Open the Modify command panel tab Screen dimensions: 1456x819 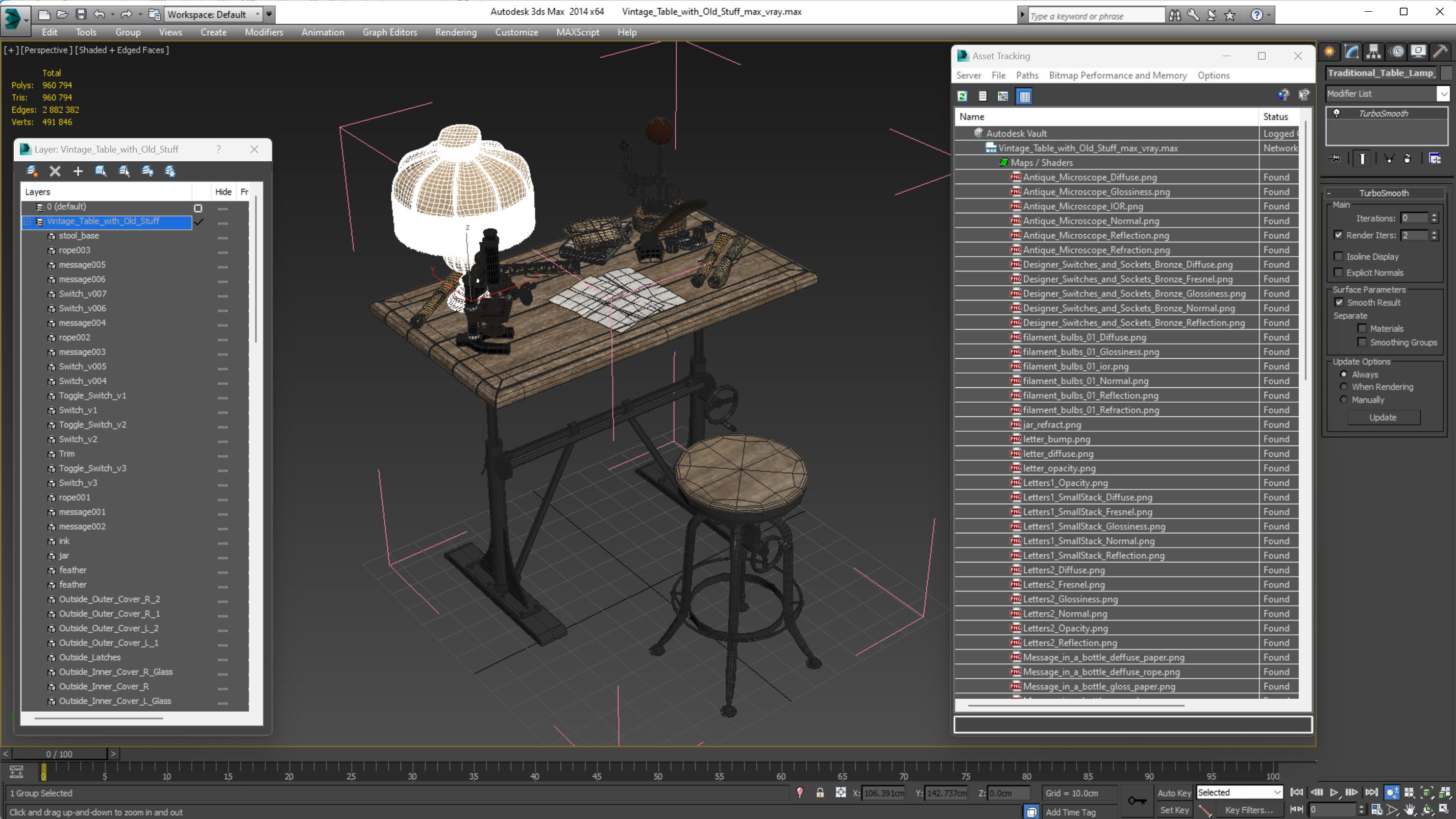coord(1352,52)
